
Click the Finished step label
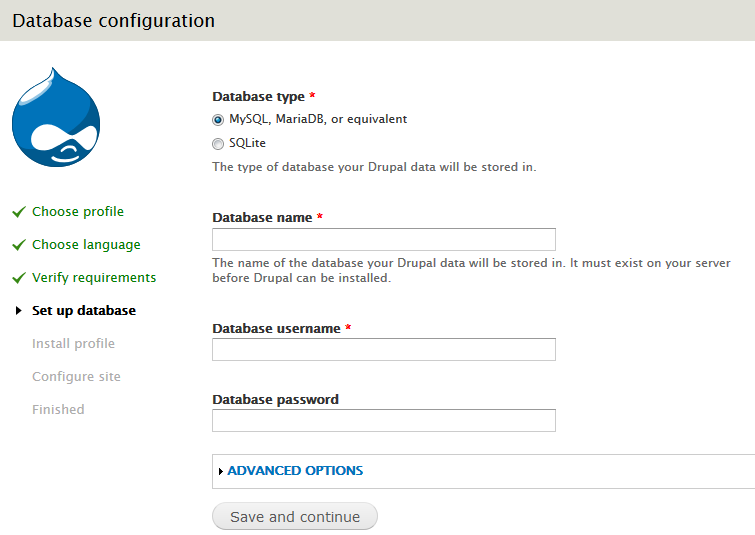pyautogui.click(x=58, y=410)
